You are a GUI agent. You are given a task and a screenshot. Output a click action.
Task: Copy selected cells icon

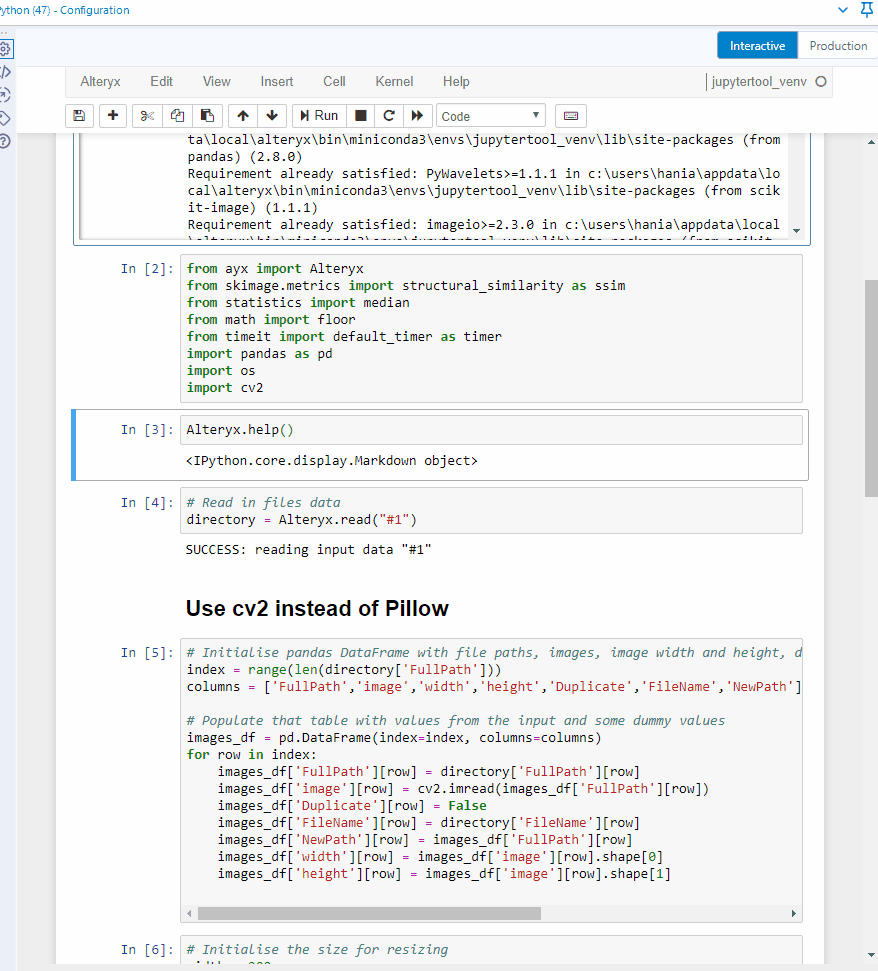[x=177, y=116]
